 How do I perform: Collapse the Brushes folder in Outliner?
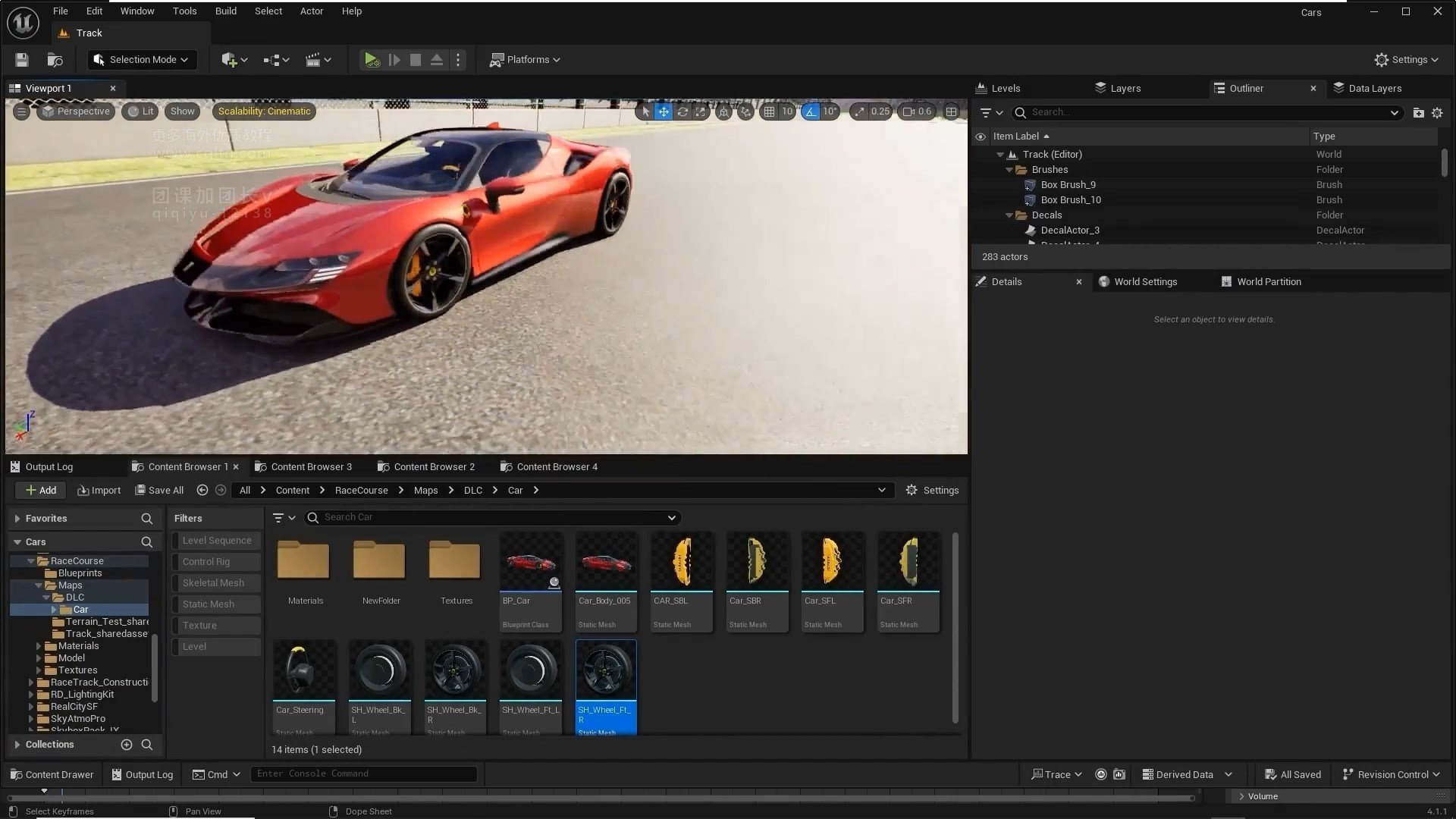click(x=1009, y=170)
